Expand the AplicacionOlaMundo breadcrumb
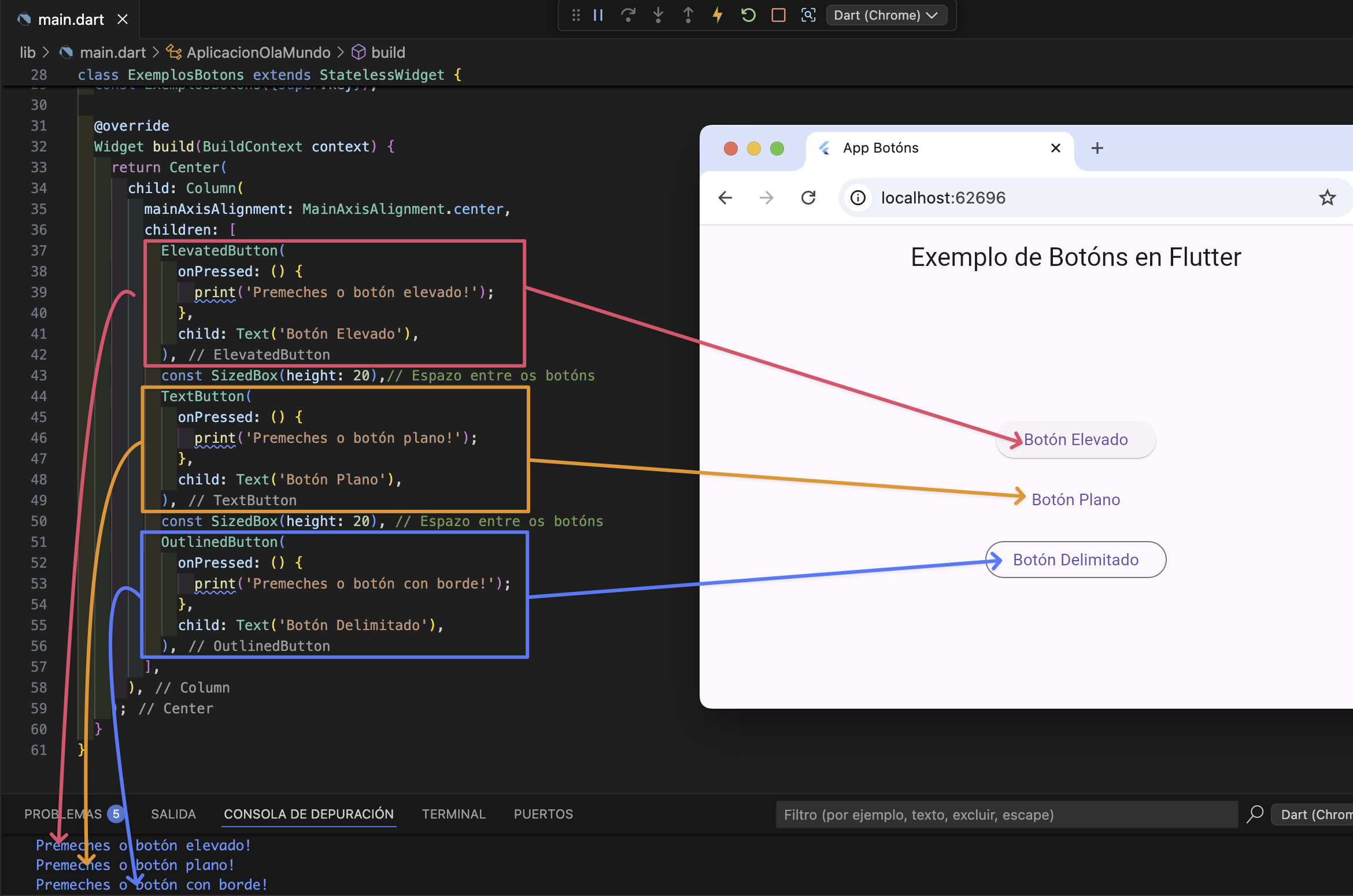Image resolution: width=1353 pixels, height=896 pixels. 258,53
